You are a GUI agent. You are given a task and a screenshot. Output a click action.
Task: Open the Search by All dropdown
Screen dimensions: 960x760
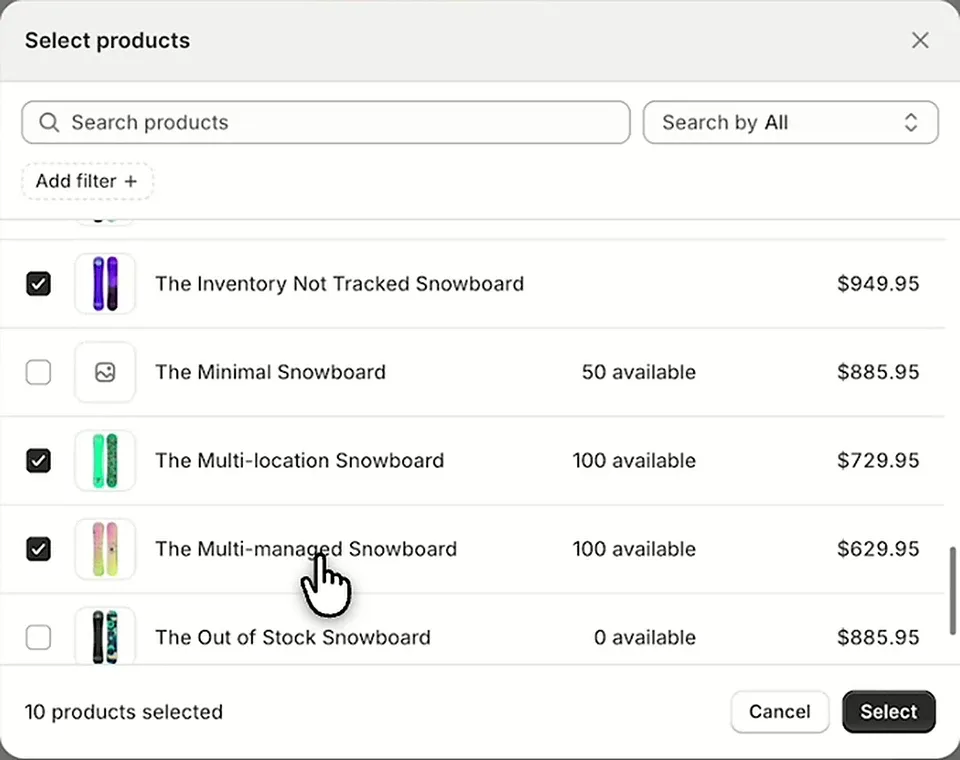pos(790,122)
